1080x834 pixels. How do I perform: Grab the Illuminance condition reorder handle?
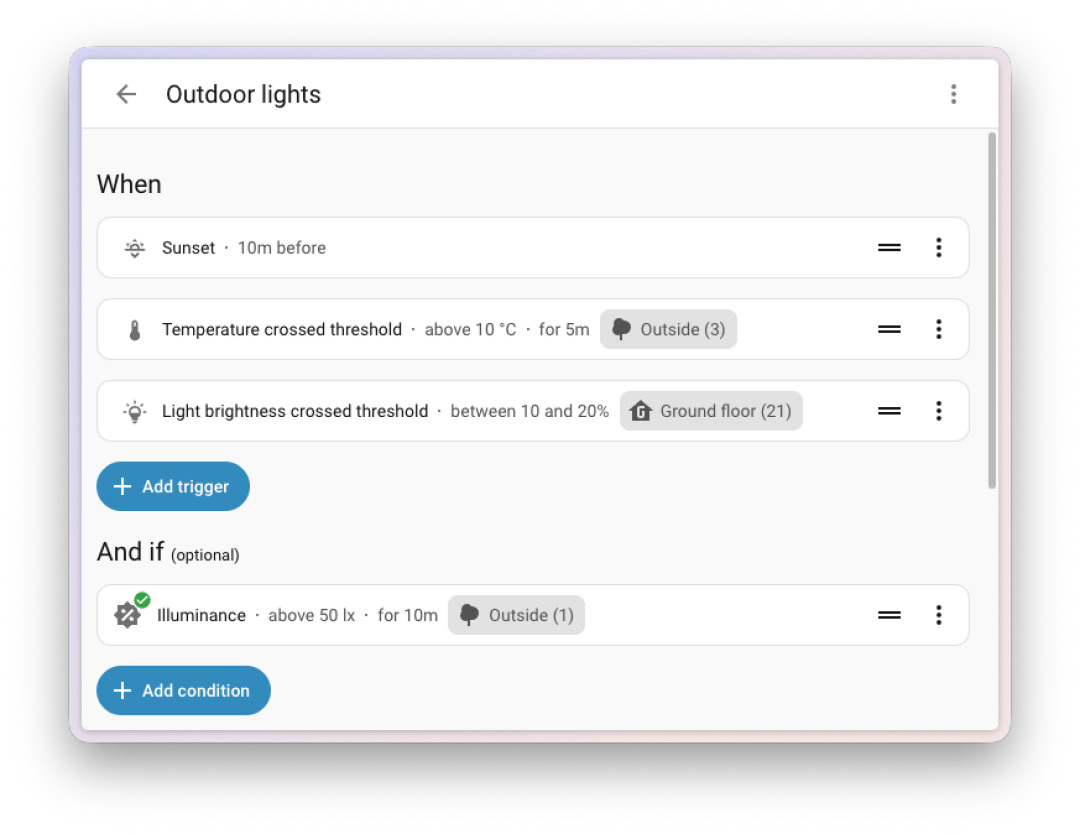pos(889,615)
